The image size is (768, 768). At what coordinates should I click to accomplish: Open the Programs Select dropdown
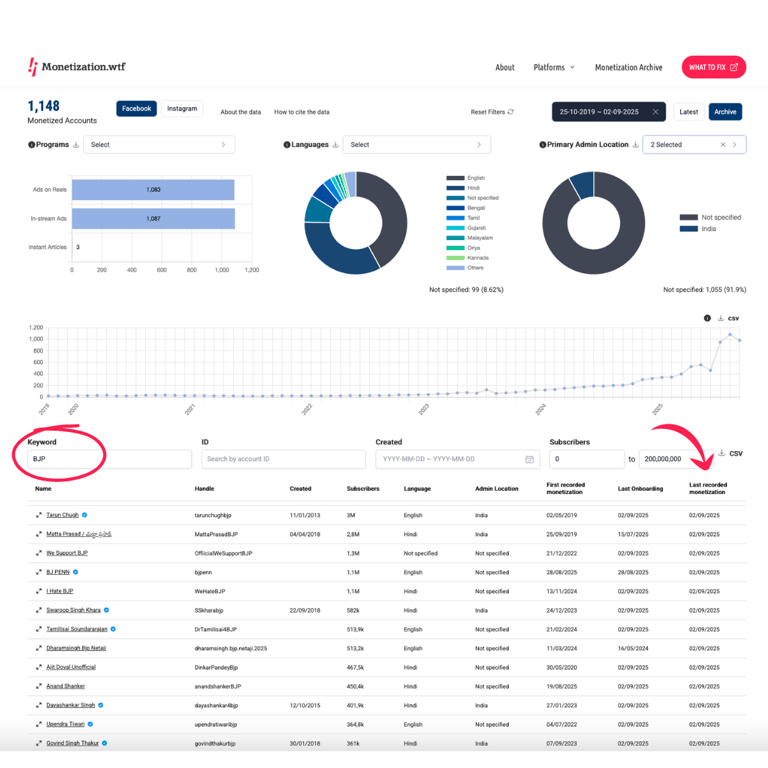159,144
